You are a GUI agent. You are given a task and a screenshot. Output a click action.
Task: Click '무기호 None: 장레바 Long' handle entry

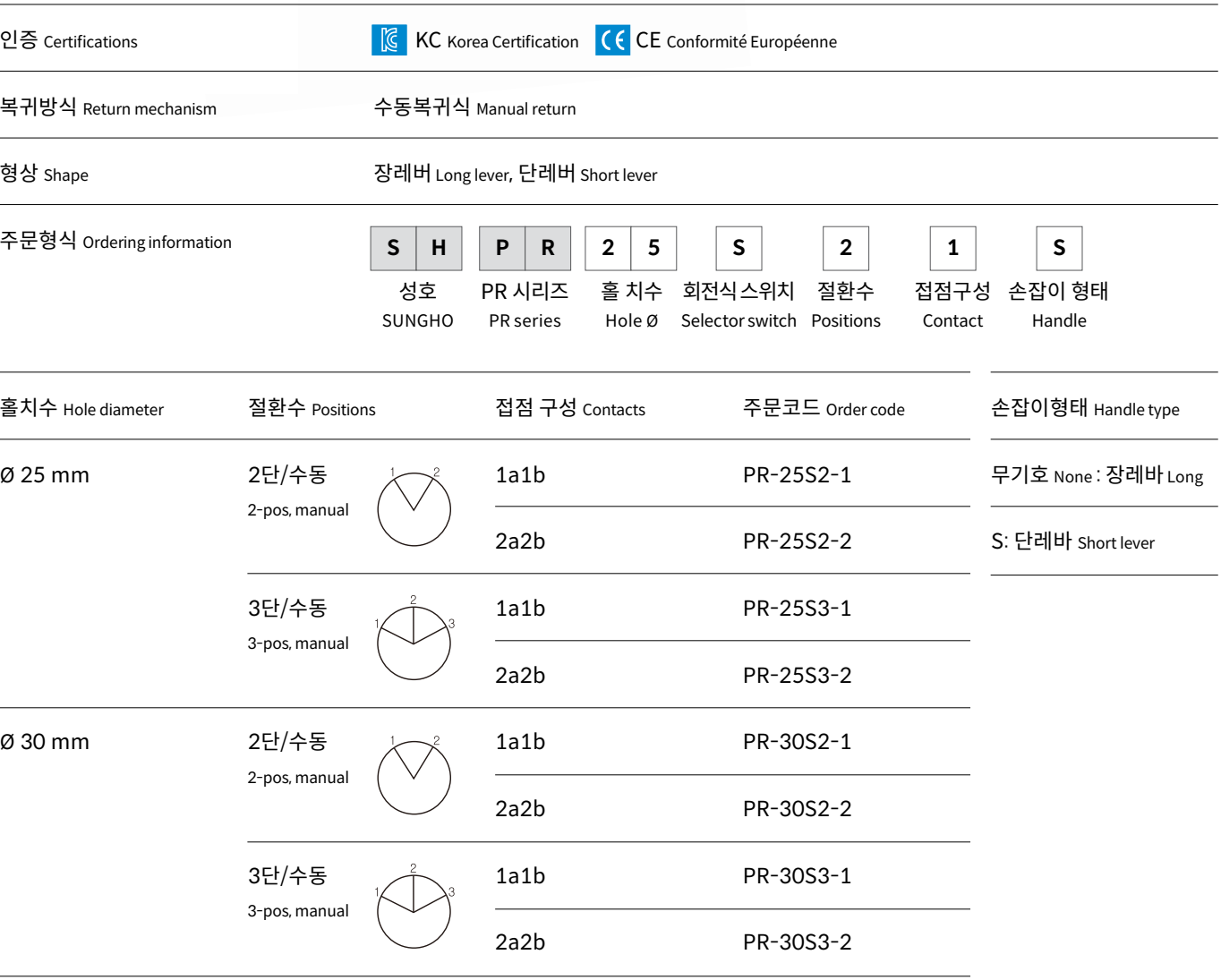(1097, 474)
